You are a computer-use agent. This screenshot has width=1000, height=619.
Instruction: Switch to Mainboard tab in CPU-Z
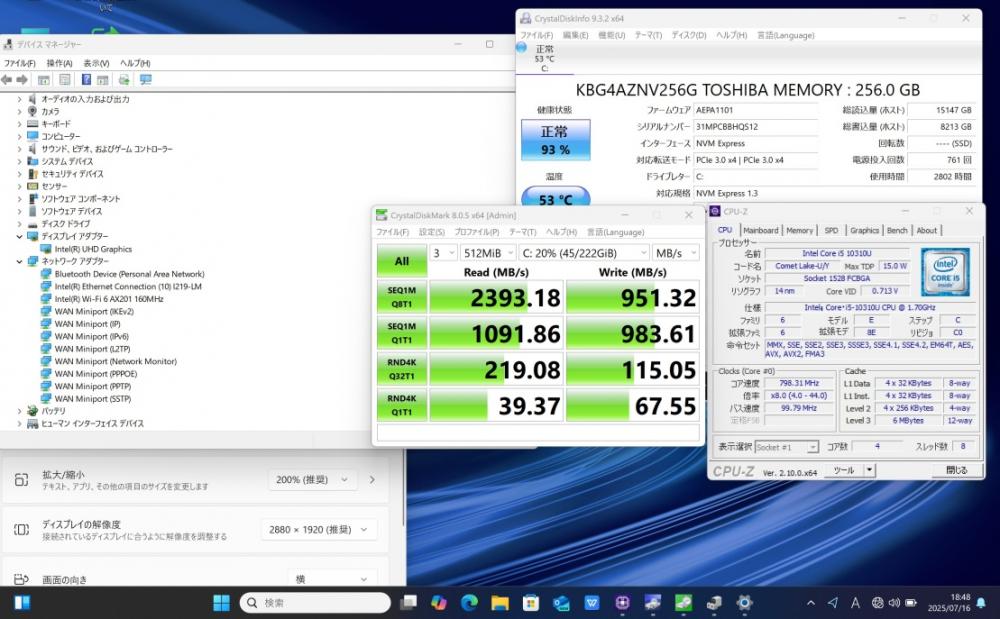pos(760,230)
